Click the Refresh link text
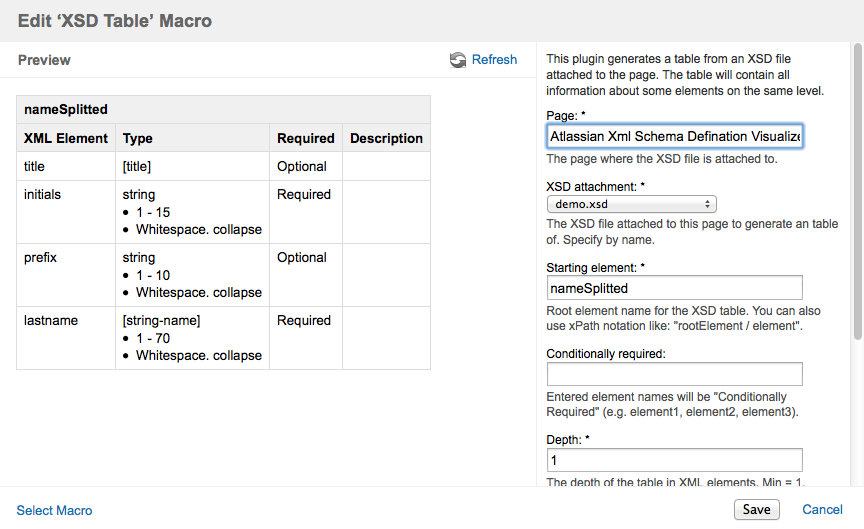 (494, 60)
